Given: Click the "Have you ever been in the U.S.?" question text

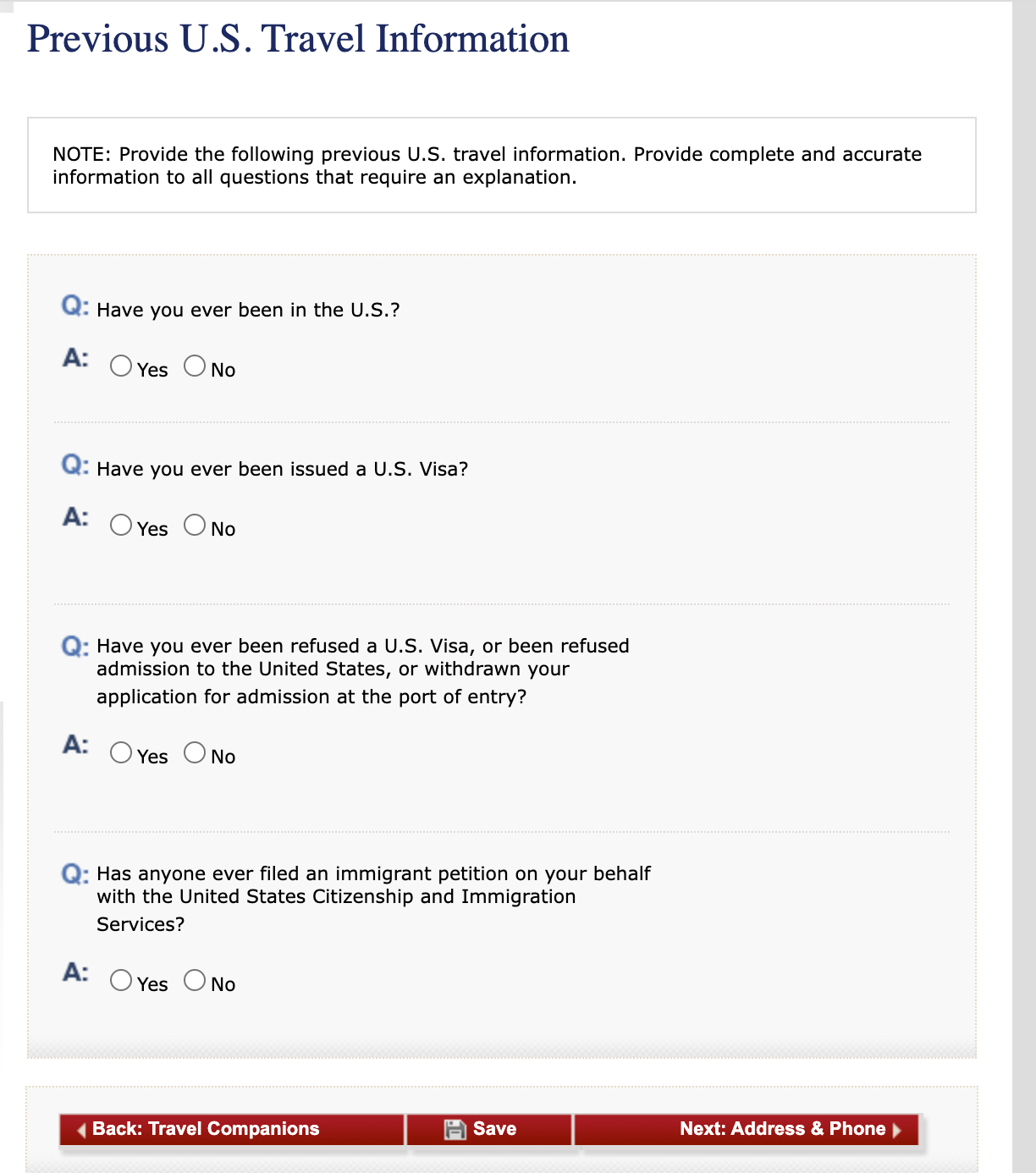Looking at the screenshot, I should 248,310.
